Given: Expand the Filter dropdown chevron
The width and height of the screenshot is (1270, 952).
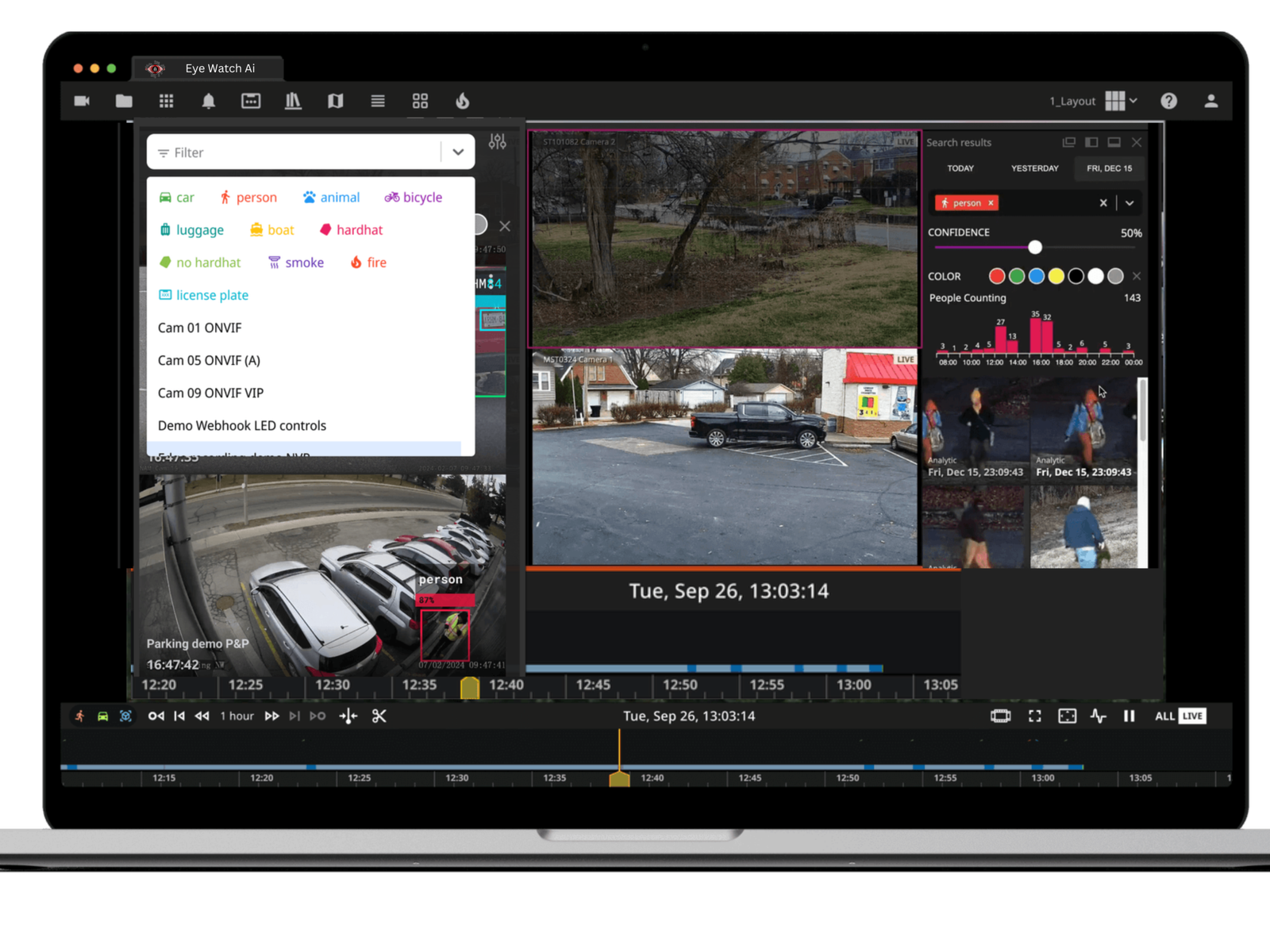Looking at the screenshot, I should 458,152.
